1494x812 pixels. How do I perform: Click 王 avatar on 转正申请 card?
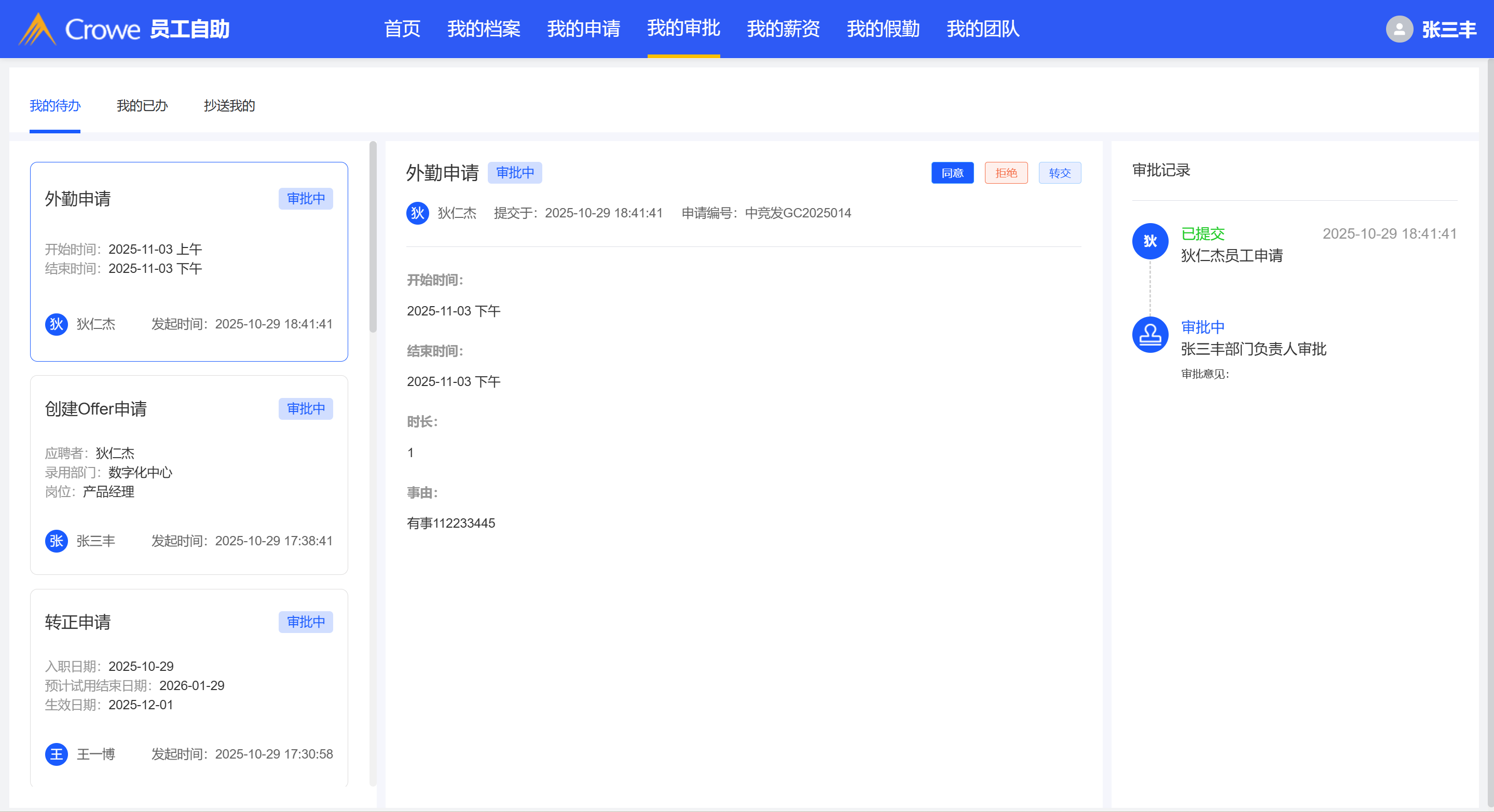(x=56, y=754)
